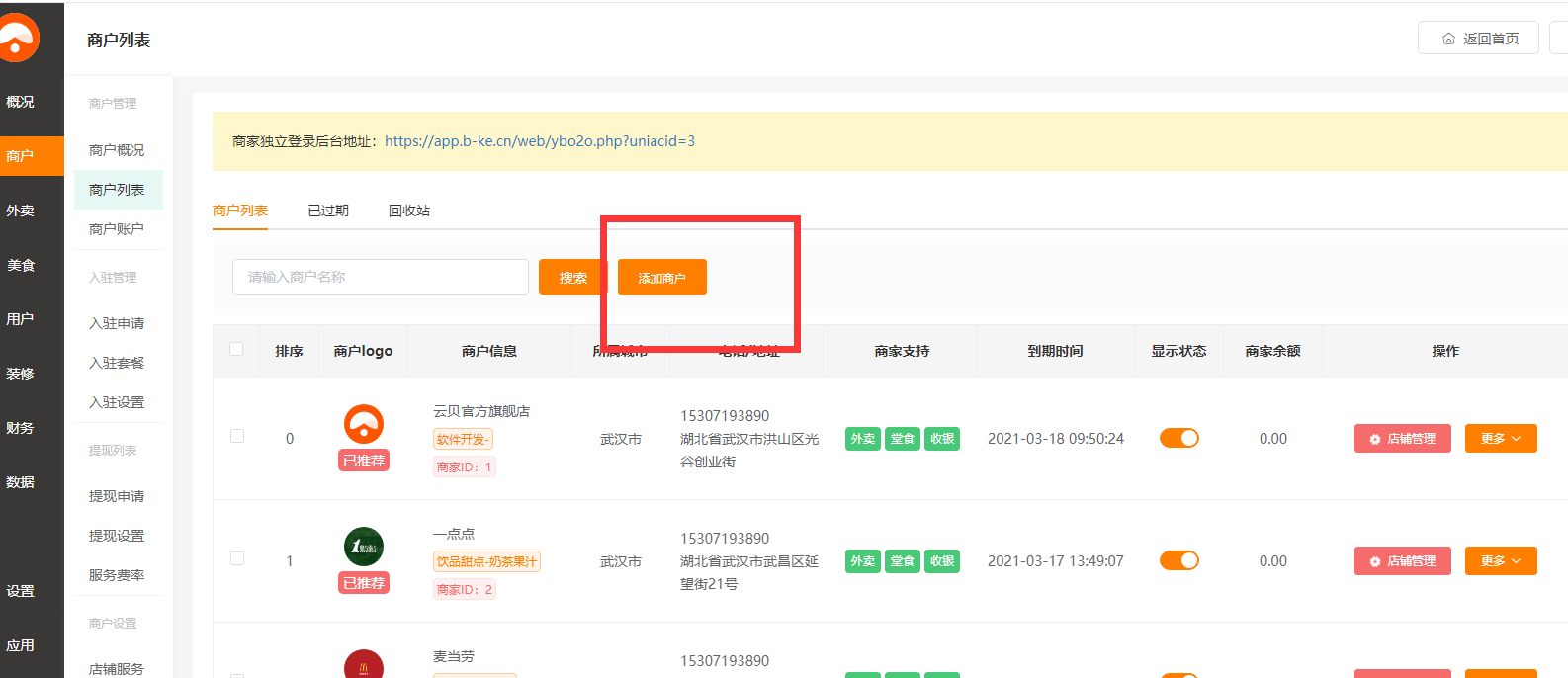Open the 用户 section

pos(20,319)
